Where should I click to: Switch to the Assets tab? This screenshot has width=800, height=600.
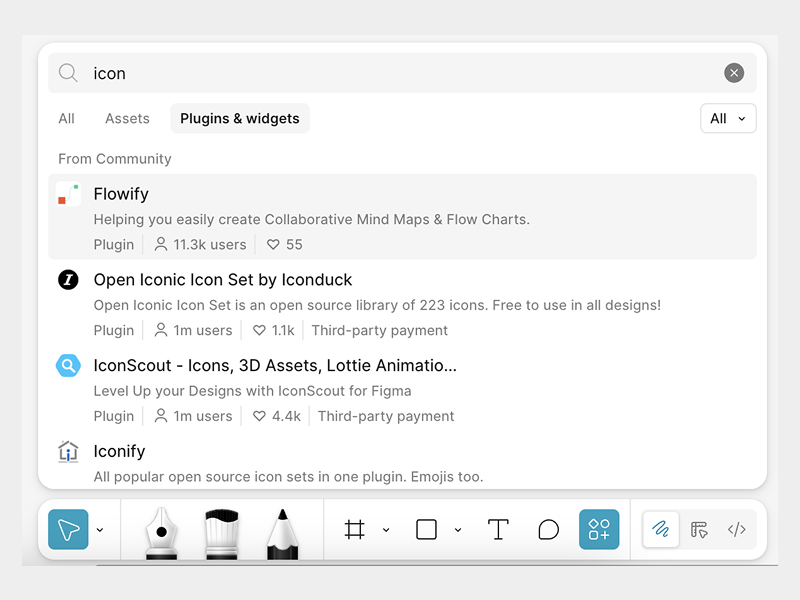click(x=127, y=118)
